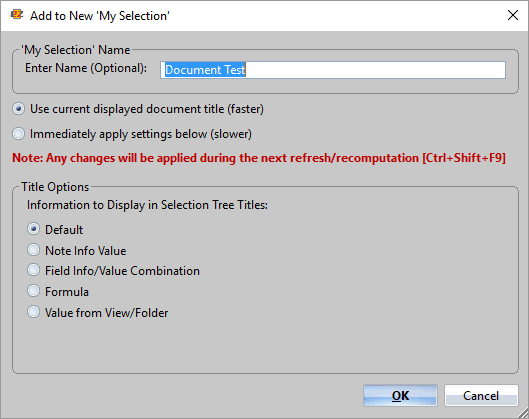Click the dialog title text in title bar
Viewport: 529px width, 419px height.
pyautogui.click(x=100, y=16)
